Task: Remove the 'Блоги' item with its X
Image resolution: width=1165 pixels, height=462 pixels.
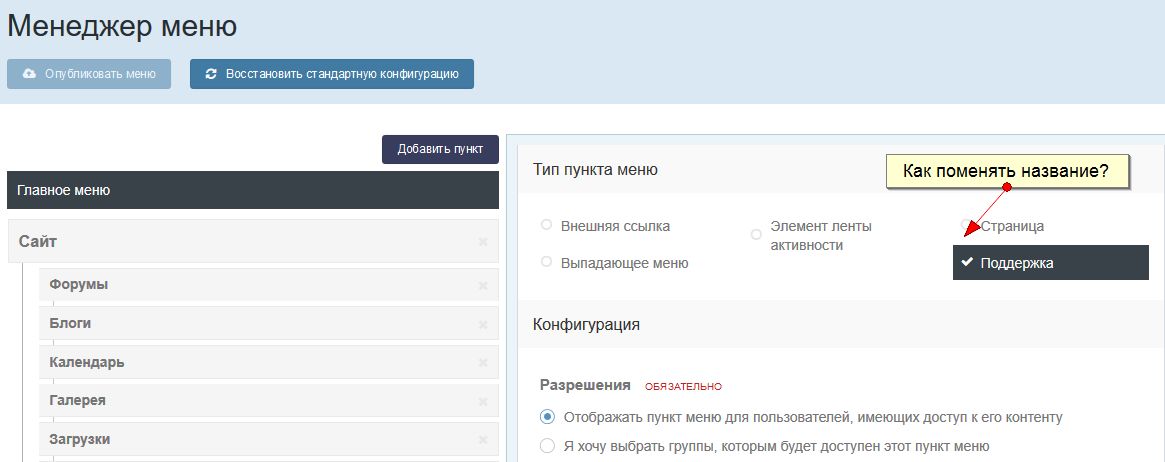Action: (x=483, y=325)
